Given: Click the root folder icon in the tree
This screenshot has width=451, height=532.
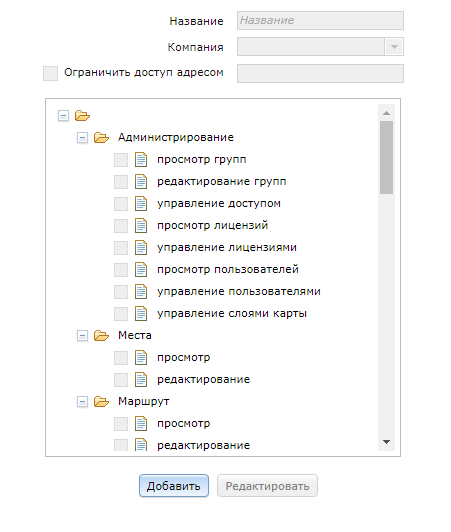Looking at the screenshot, I should (82, 116).
